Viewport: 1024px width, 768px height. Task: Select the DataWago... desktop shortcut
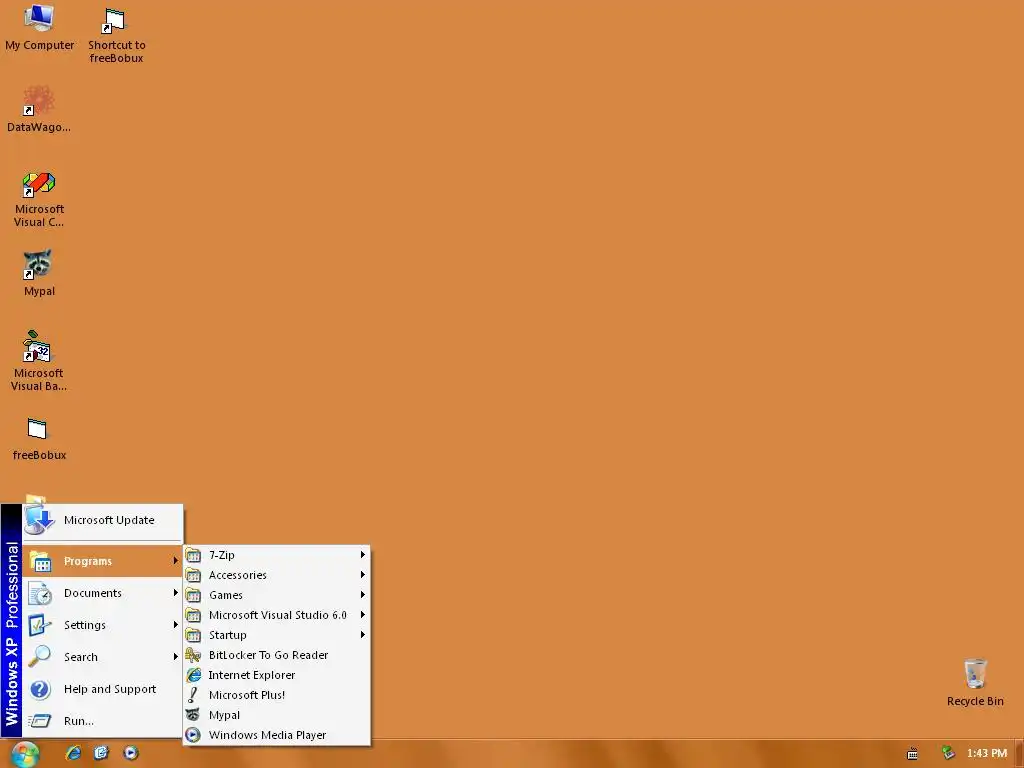[39, 109]
